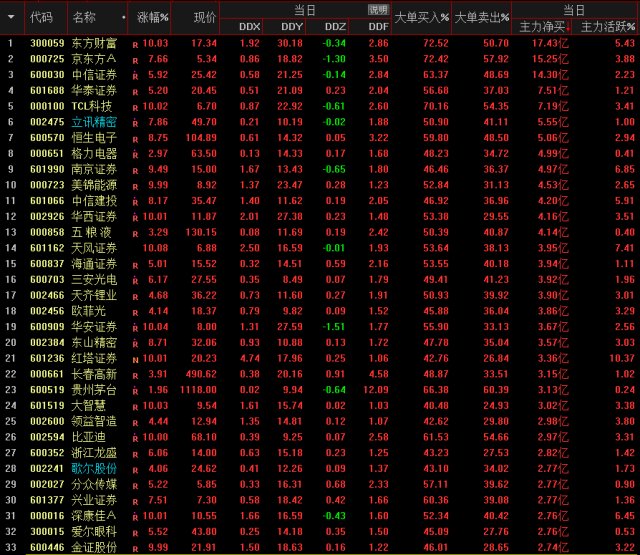The image size is (640, 555).
Task: Select stock name 恒生电子
Action: click(x=94, y=138)
